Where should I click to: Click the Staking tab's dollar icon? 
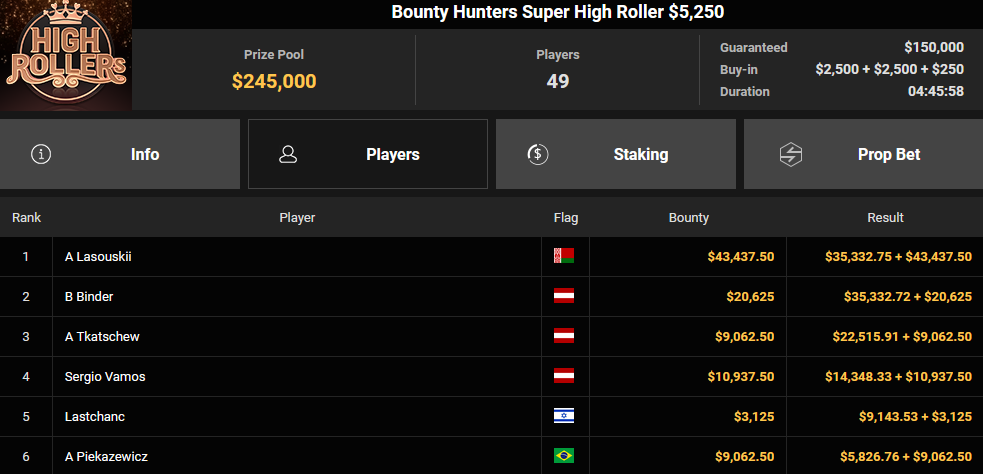pos(537,154)
